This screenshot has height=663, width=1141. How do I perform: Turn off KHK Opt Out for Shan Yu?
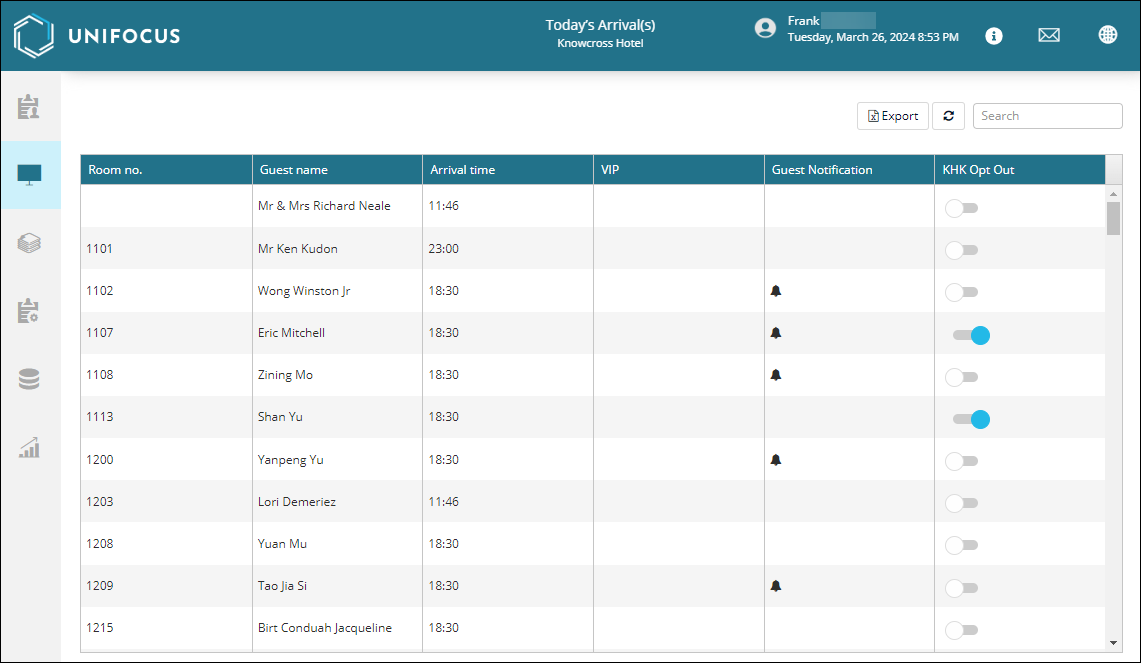point(970,419)
